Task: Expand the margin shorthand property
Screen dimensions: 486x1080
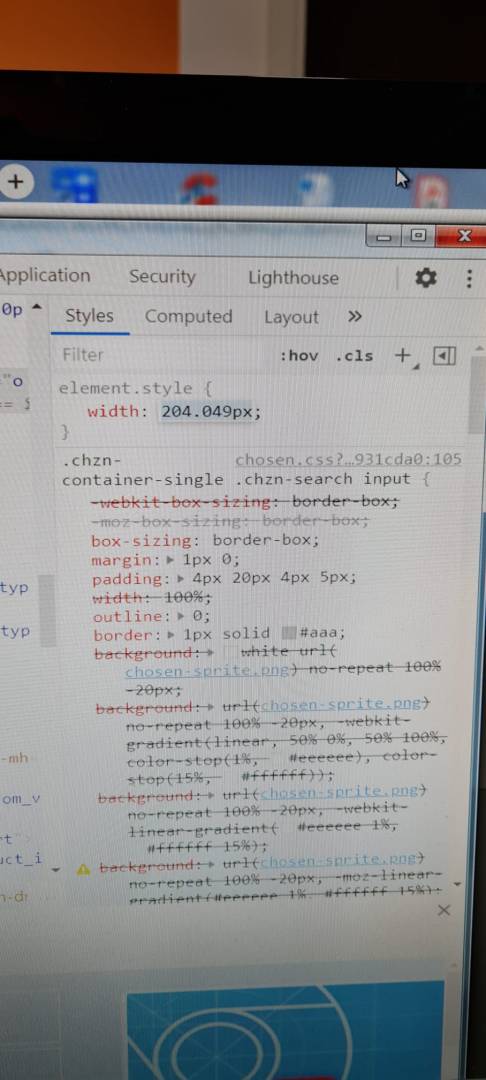Action: click(171, 559)
